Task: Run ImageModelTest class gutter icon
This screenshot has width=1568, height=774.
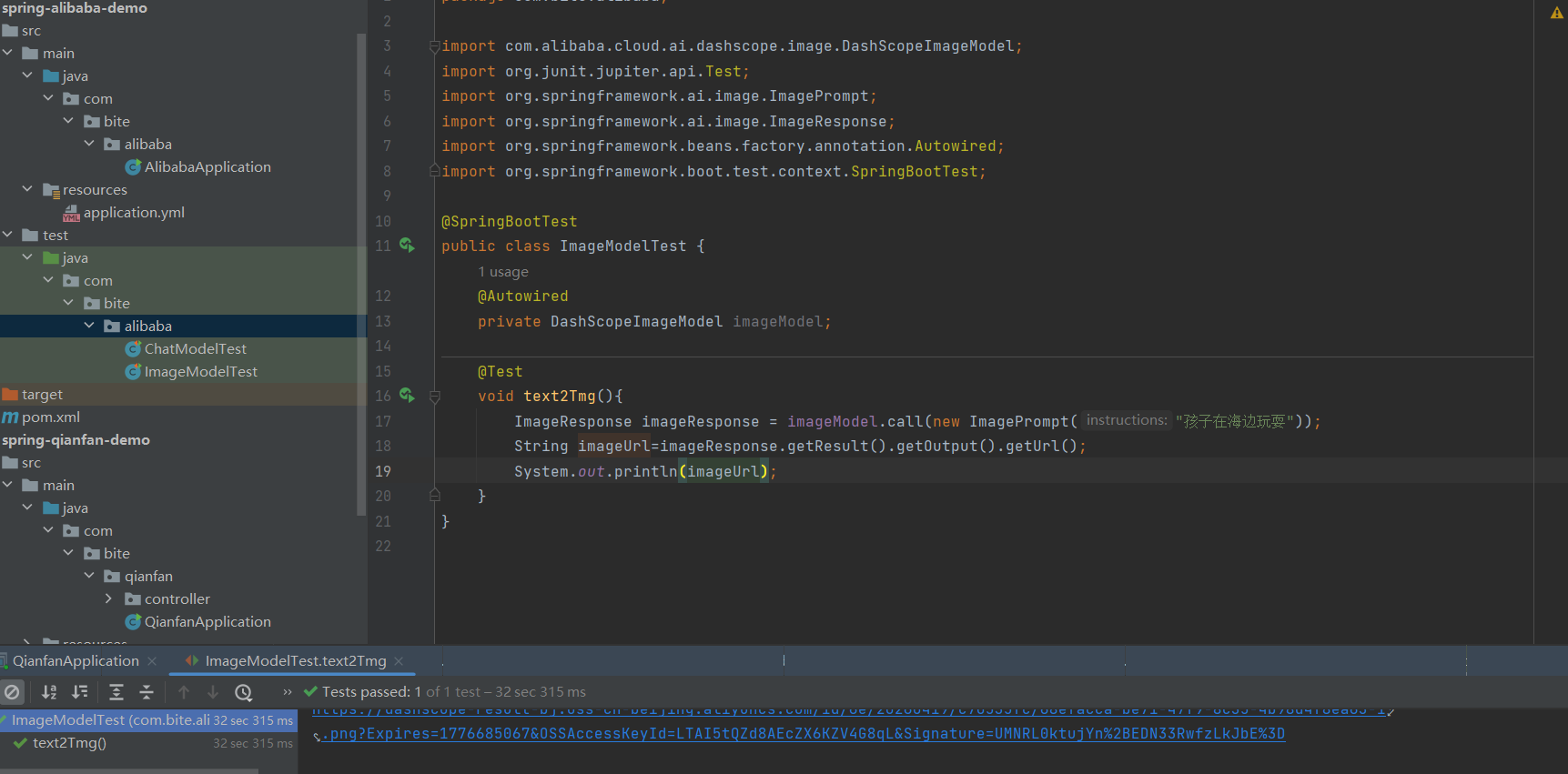Action: 407,246
